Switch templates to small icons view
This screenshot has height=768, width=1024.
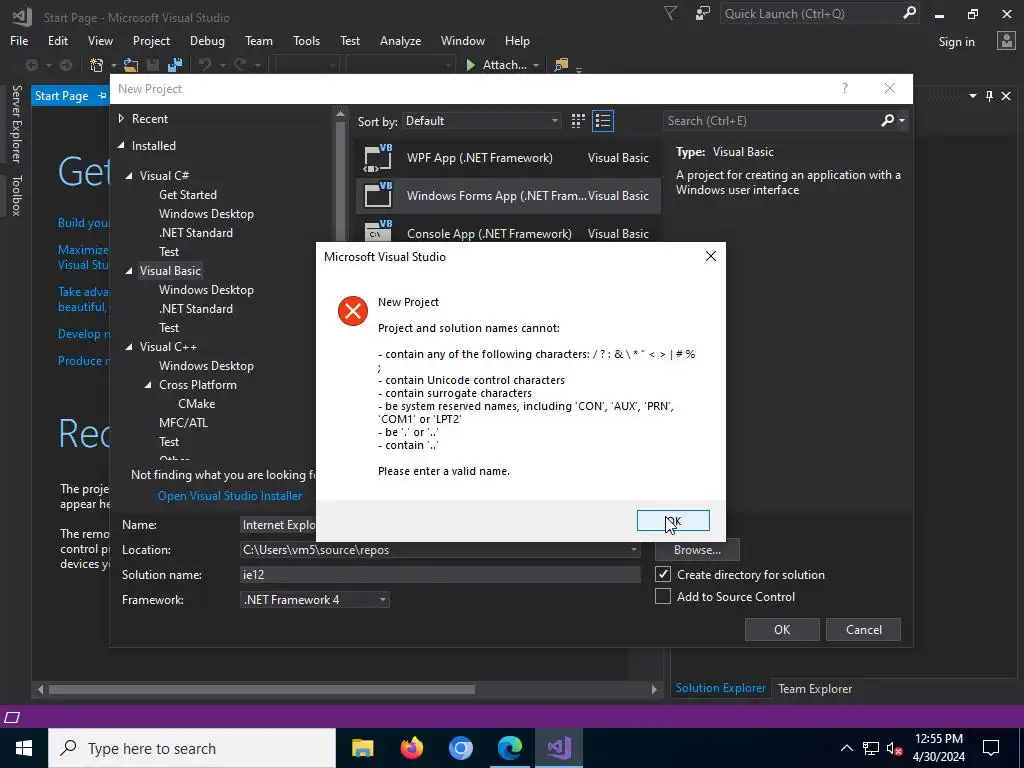pos(578,121)
